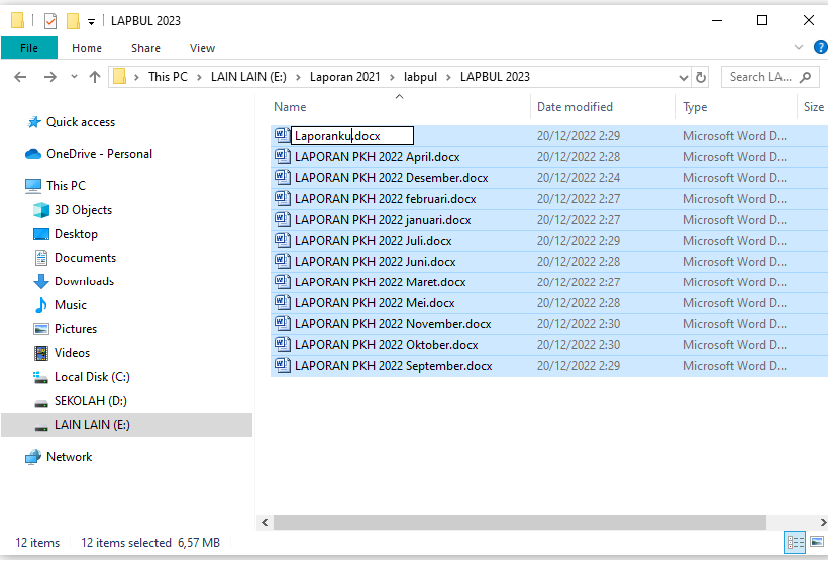Screen dimensions: 828x563
Task: Open Pictures in the navigation pane
Action: [76, 329]
